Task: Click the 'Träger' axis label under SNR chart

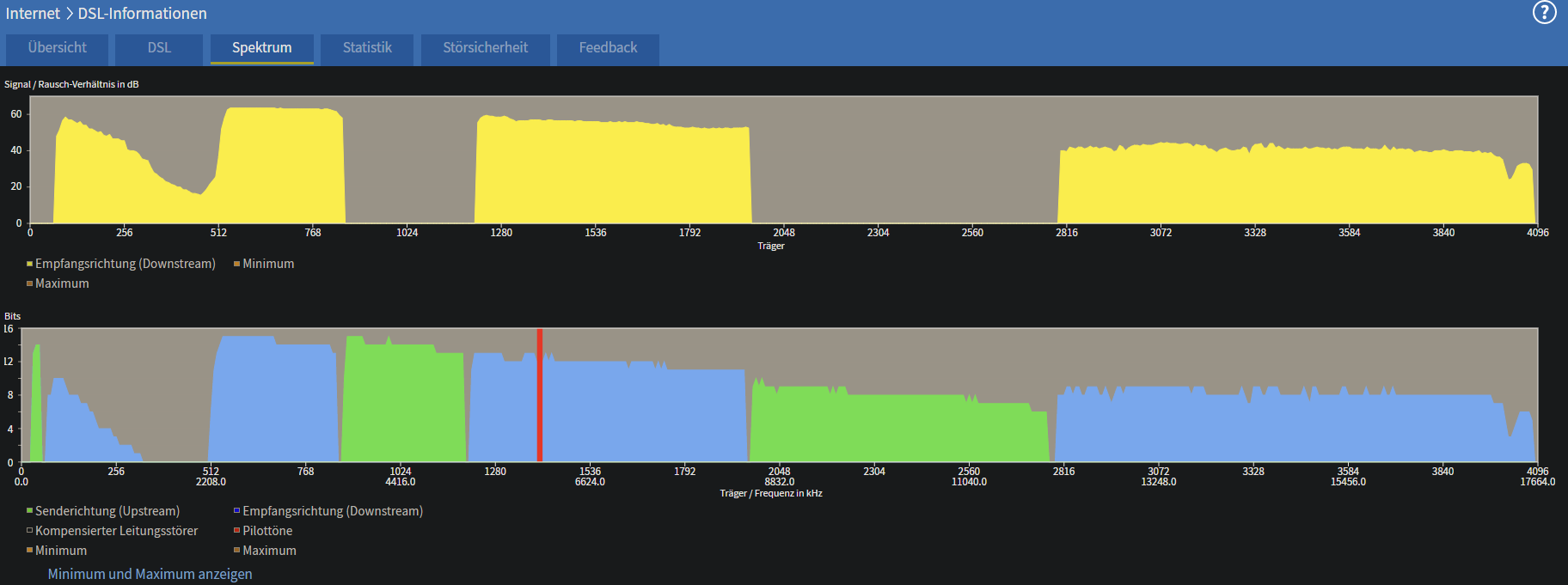Action: click(x=771, y=246)
